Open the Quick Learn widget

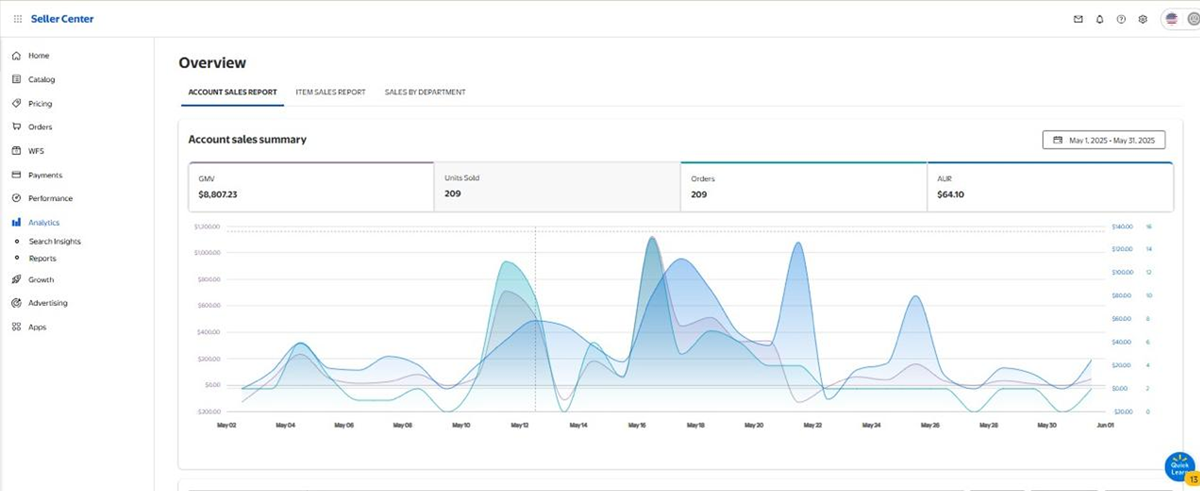click(1180, 467)
